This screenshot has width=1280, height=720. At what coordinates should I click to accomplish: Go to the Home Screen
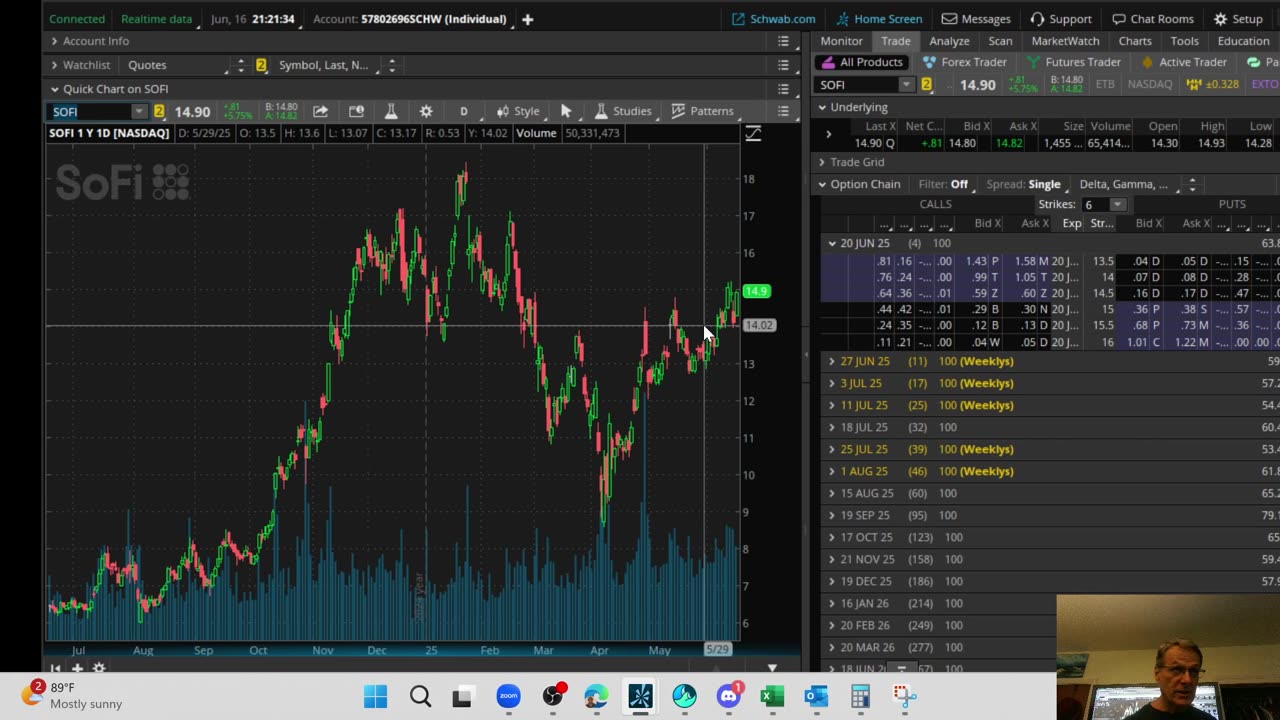pyautogui.click(x=879, y=19)
